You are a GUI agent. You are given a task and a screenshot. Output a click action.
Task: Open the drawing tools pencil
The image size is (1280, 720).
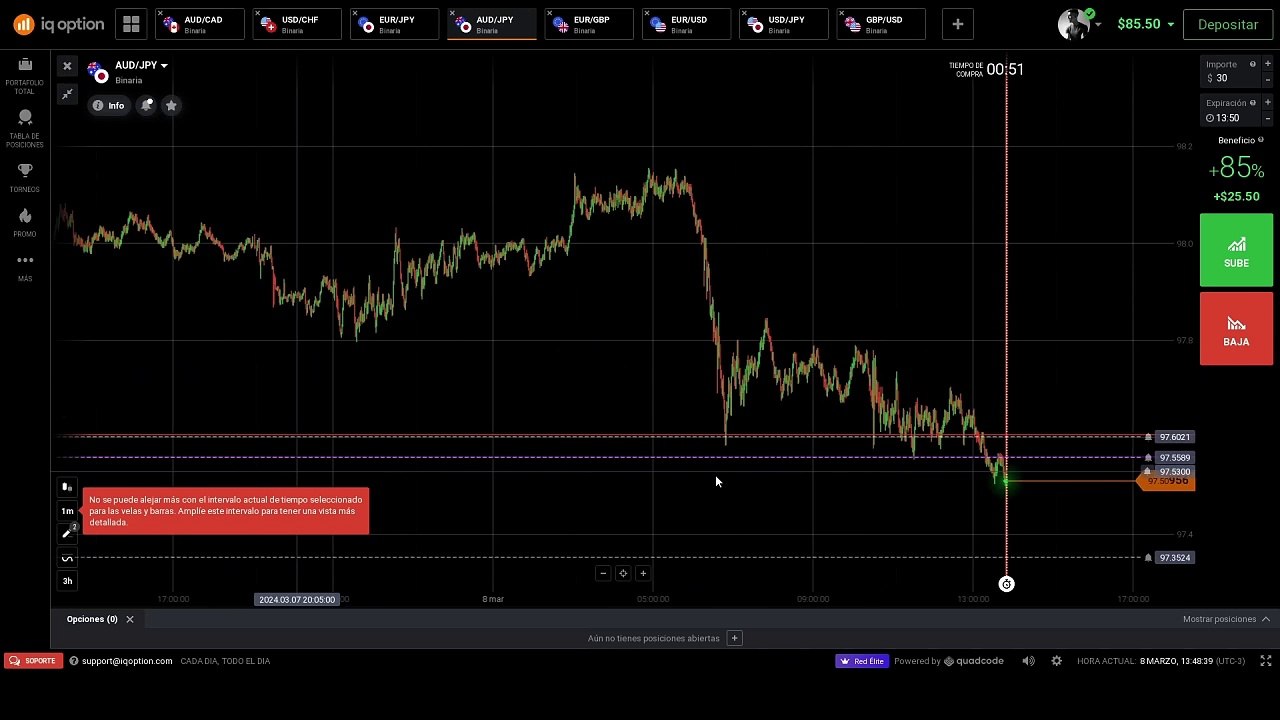click(67, 534)
